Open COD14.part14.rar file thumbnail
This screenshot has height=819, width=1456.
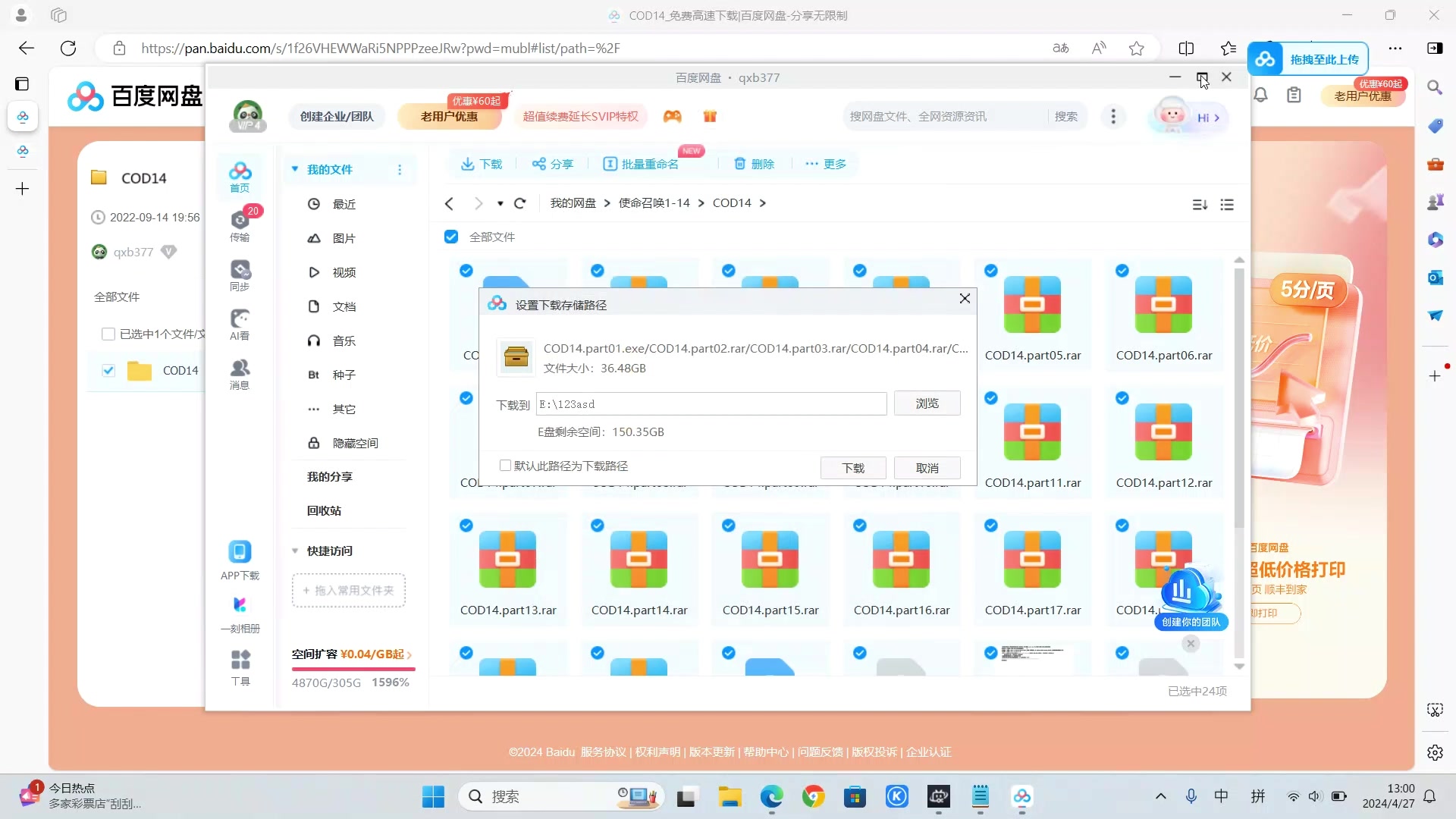639,559
